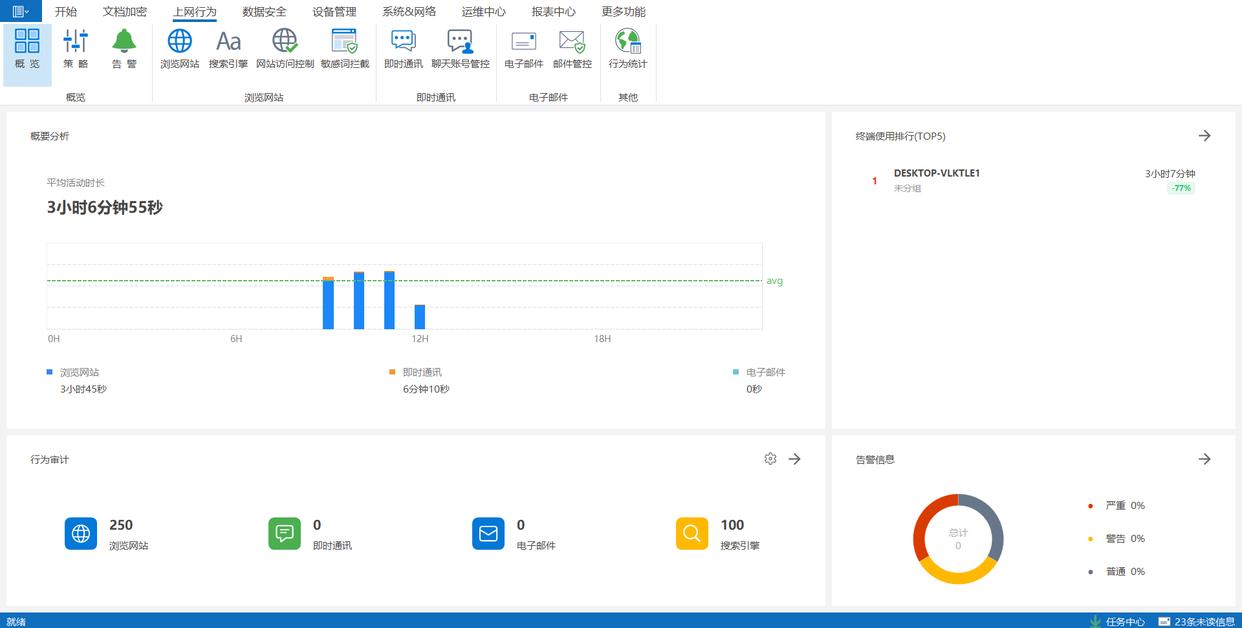Select the 搜索引擎 ribbon tool
1242x628 pixels.
pos(228,48)
